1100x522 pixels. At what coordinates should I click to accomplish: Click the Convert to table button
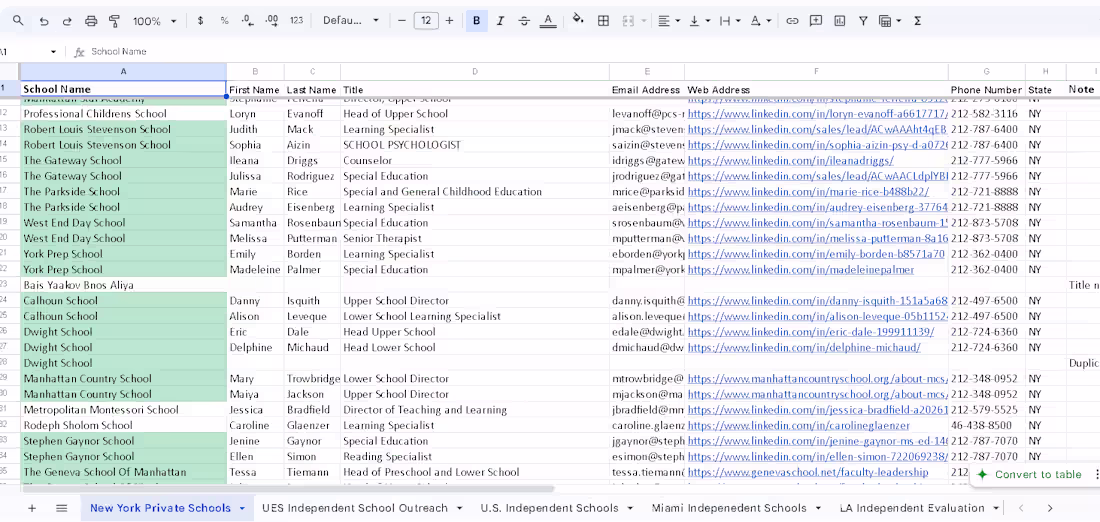click(1029, 474)
